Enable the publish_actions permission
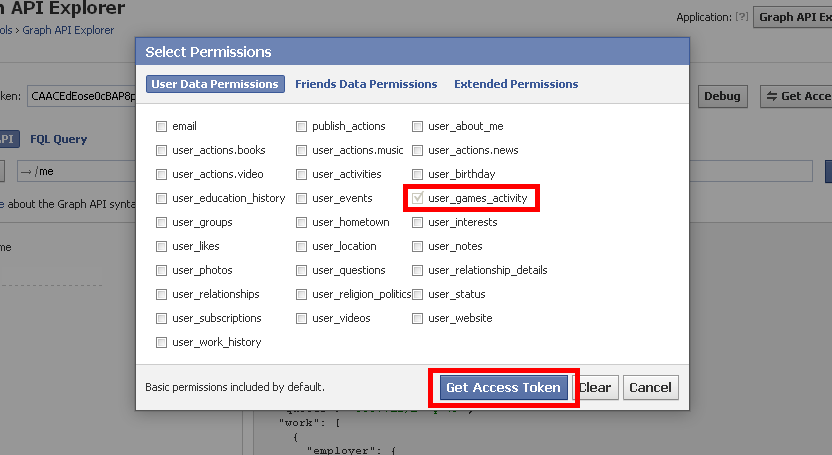Screen dimensions: 832x455 pos(301,126)
